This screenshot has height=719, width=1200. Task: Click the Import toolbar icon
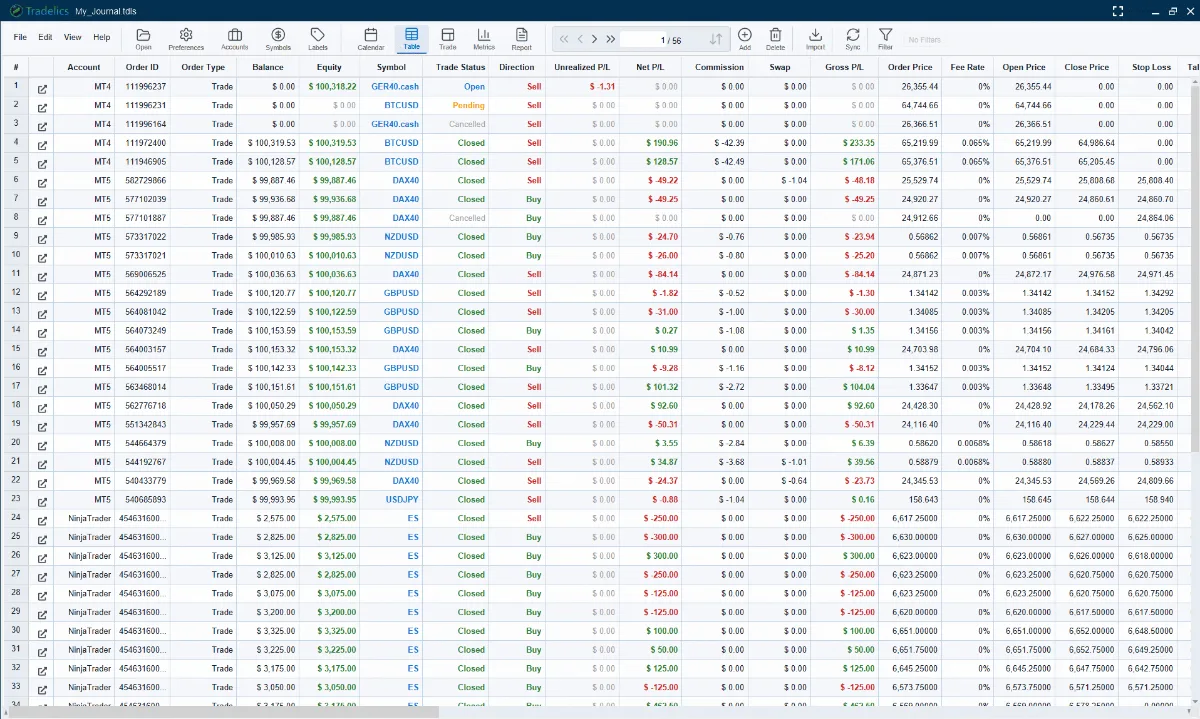(815, 39)
